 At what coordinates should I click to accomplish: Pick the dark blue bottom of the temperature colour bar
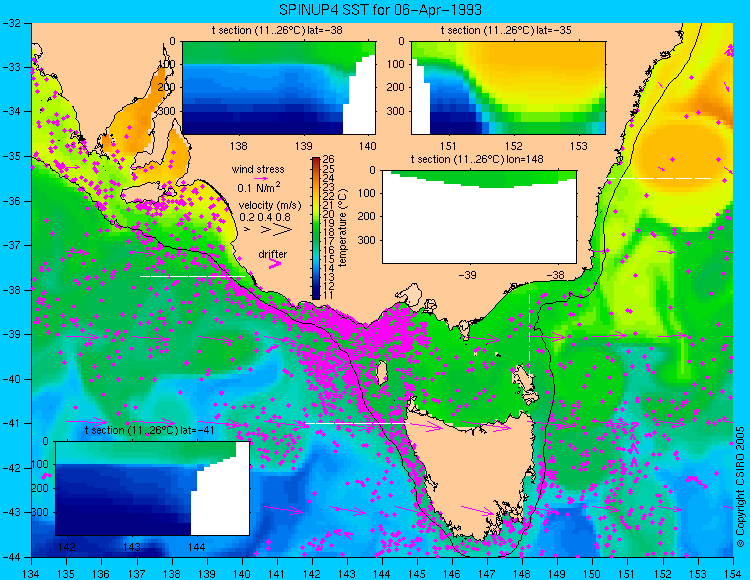[x=316, y=295]
